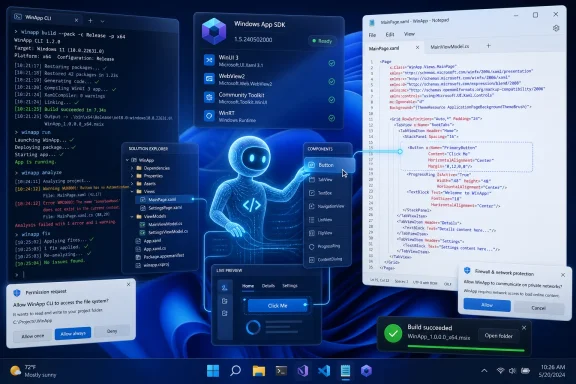Click Allow in Firewall dialog
This screenshot has height=384, width=576.
(487, 305)
